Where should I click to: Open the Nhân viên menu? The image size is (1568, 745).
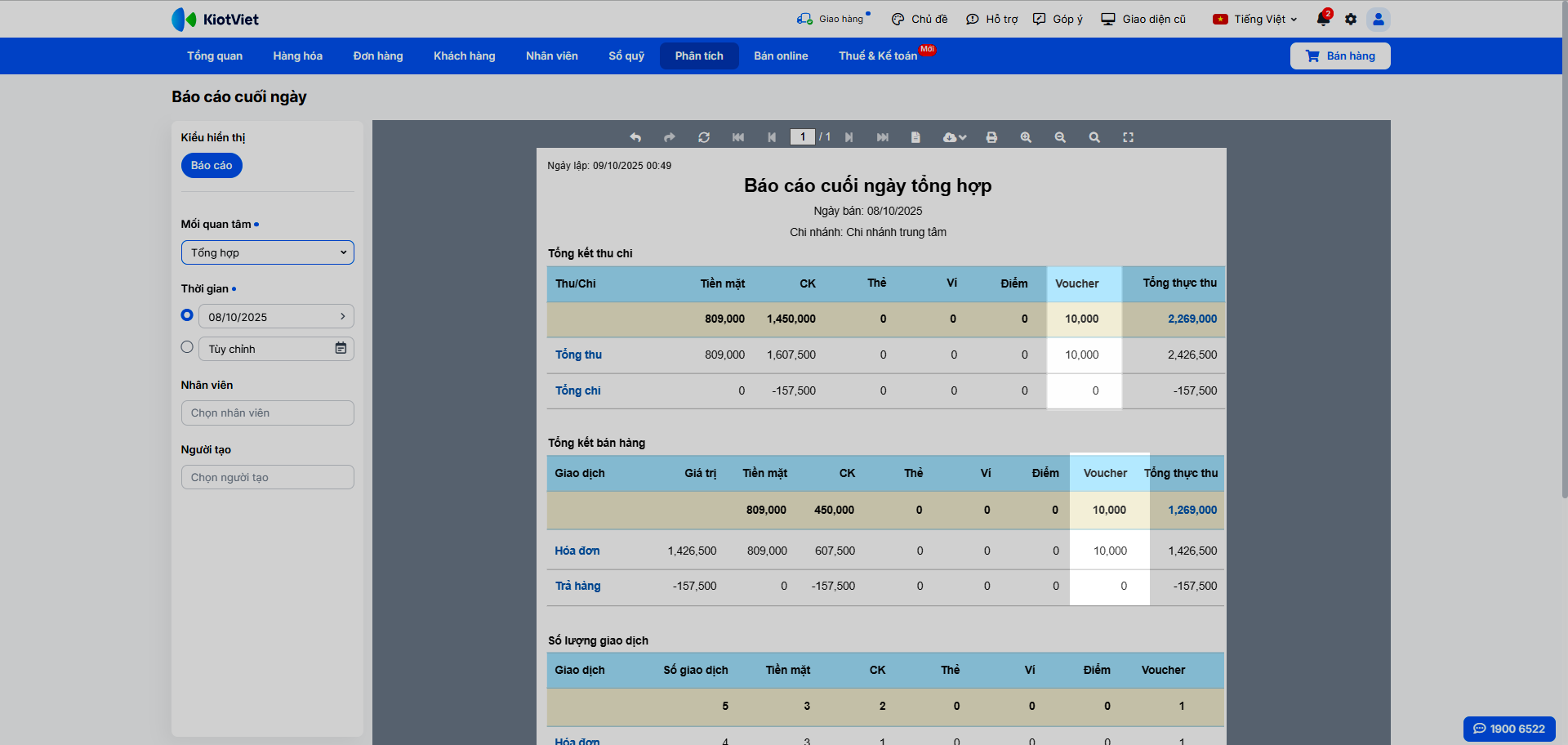pos(552,56)
